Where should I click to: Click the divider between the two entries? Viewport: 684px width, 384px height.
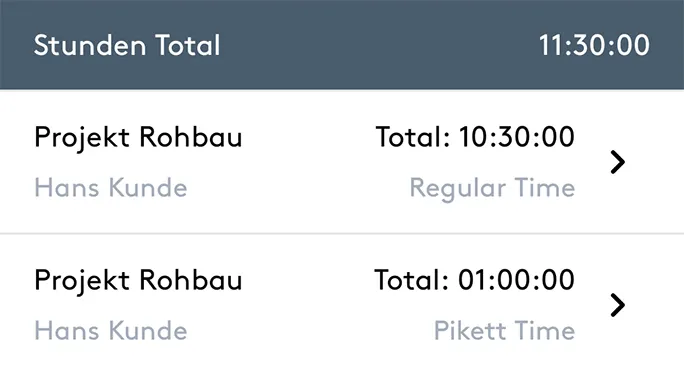coord(342,234)
